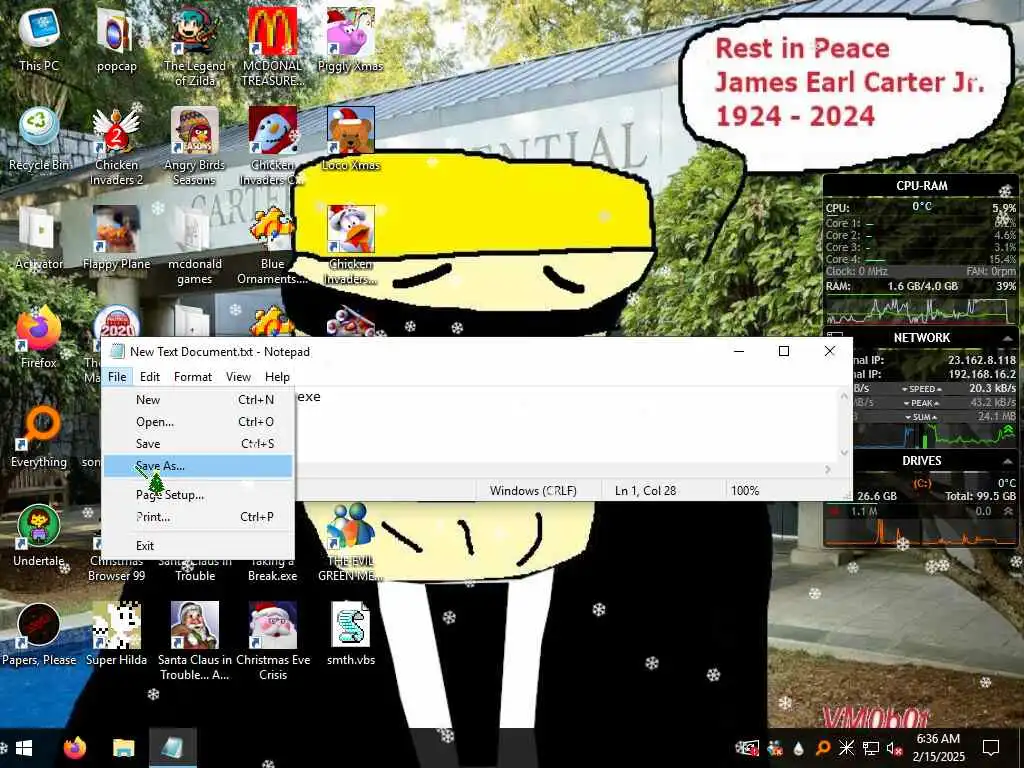
Task: Choose Exit in the File menu
Action: (x=197, y=545)
